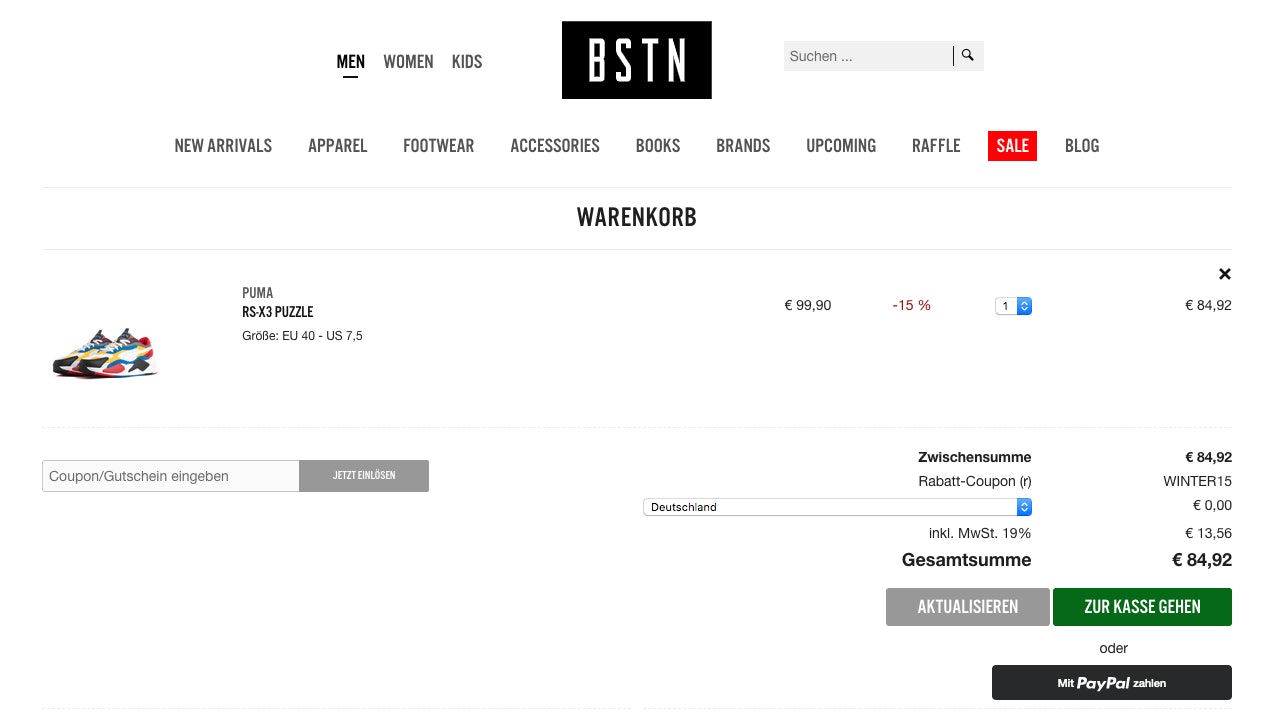Remove the Puma item with X icon
Screen dimensions: 1271x722
1224,274
